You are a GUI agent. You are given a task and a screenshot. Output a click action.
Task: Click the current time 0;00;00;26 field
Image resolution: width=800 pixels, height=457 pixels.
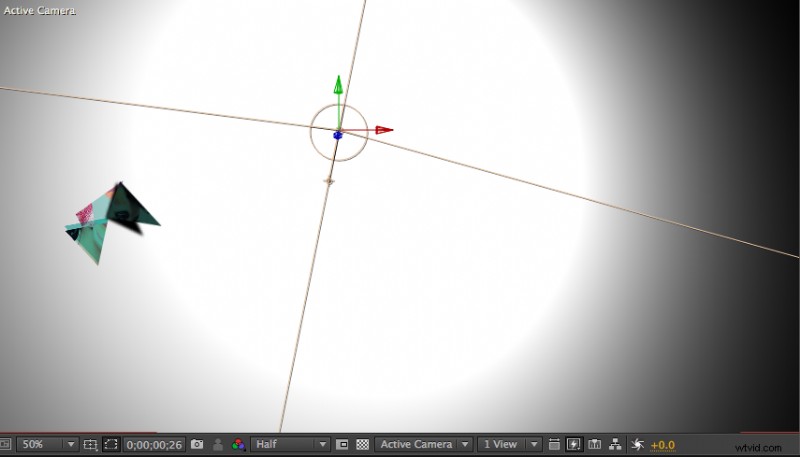155,444
